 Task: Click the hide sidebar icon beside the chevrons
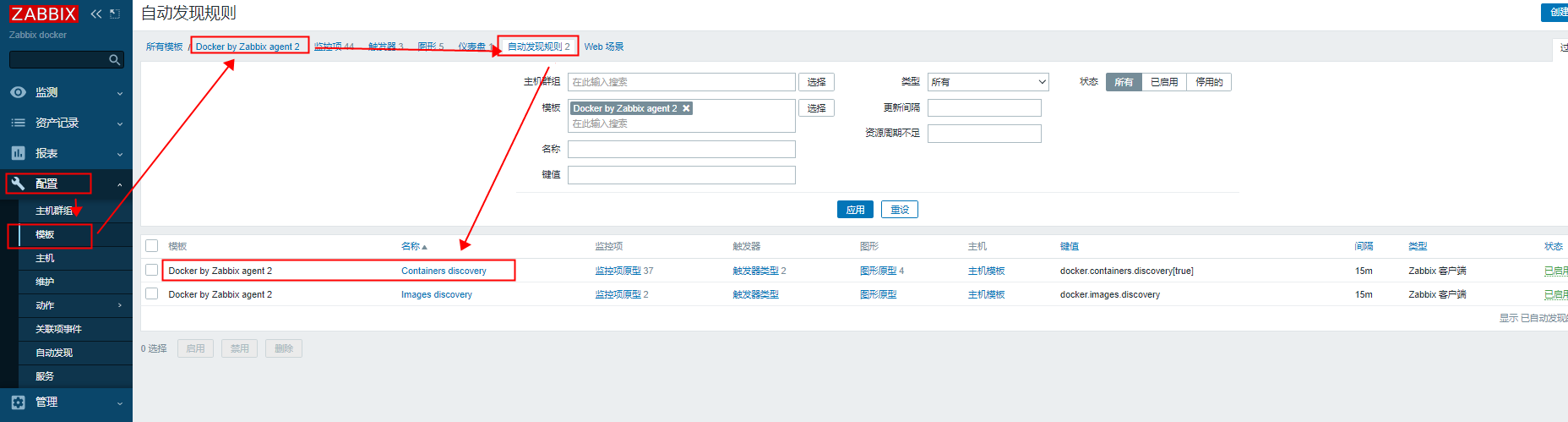(115, 14)
